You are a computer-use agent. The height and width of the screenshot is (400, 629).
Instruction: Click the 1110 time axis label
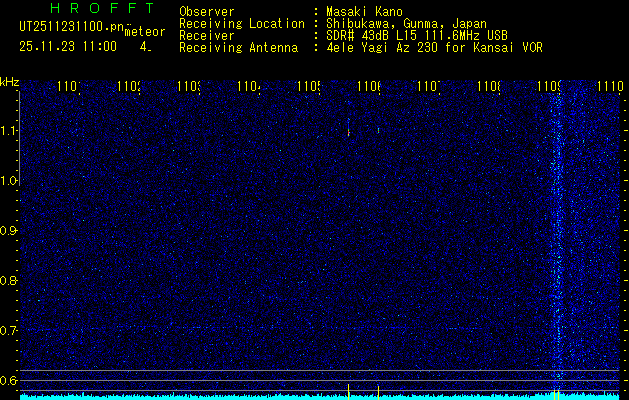click(x=610, y=88)
